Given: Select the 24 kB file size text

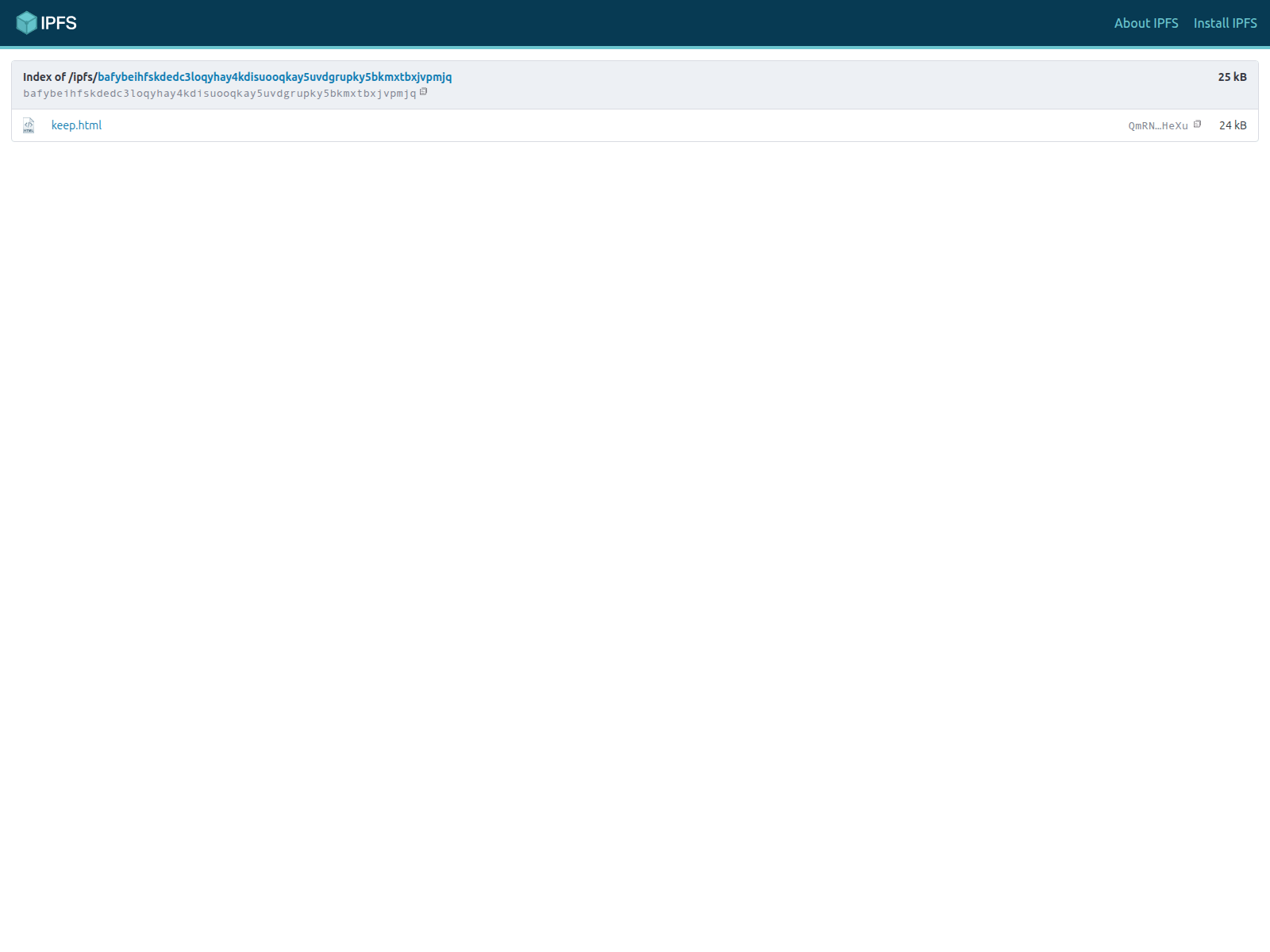Looking at the screenshot, I should [1233, 125].
